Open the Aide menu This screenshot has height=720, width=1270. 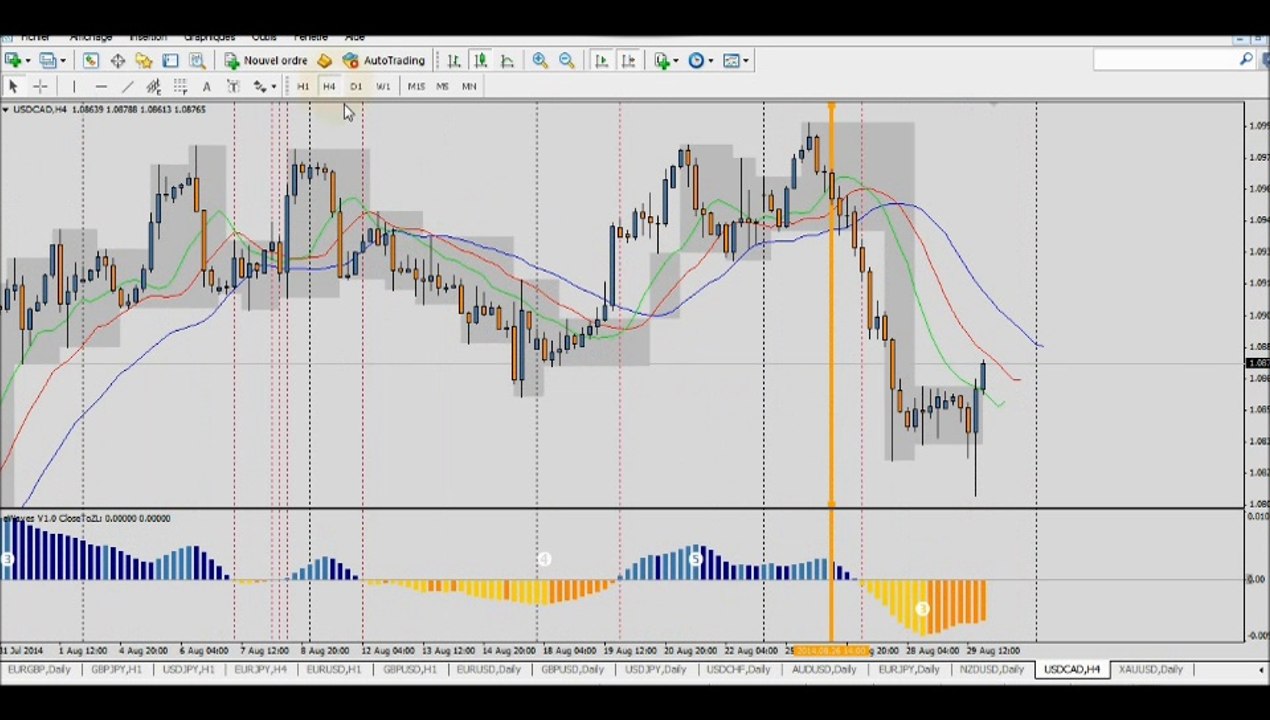pyautogui.click(x=355, y=38)
